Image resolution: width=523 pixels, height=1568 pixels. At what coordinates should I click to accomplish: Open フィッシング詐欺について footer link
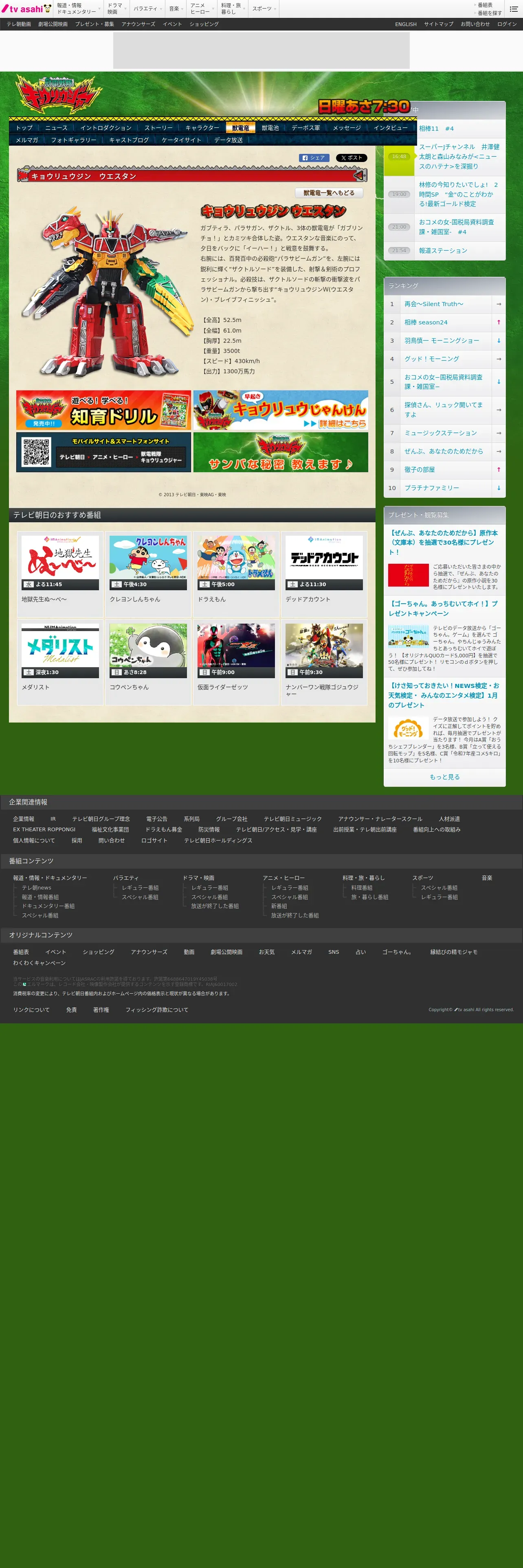[x=156, y=1010]
